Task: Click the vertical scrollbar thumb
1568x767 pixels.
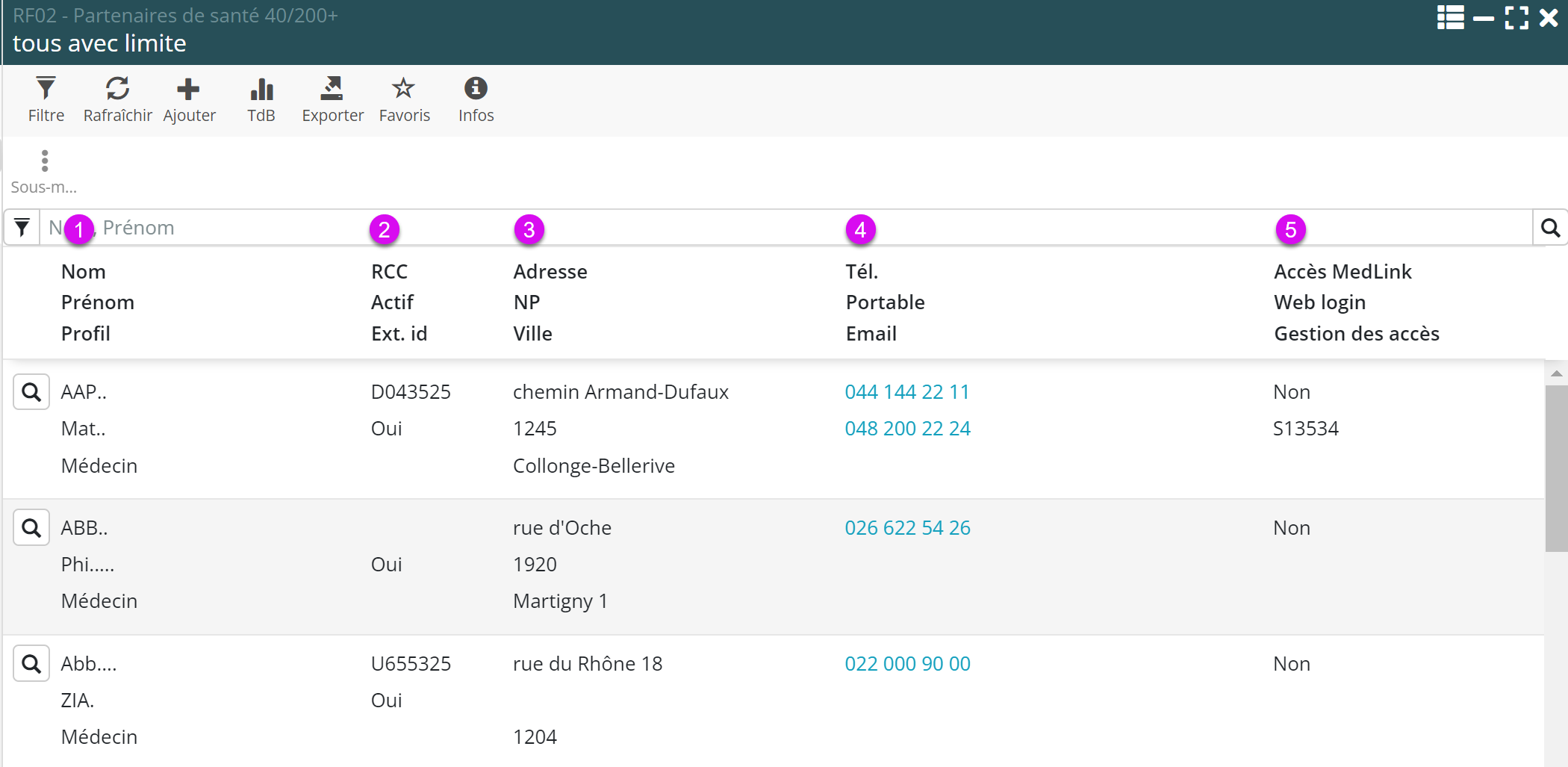Action: [x=1556, y=467]
